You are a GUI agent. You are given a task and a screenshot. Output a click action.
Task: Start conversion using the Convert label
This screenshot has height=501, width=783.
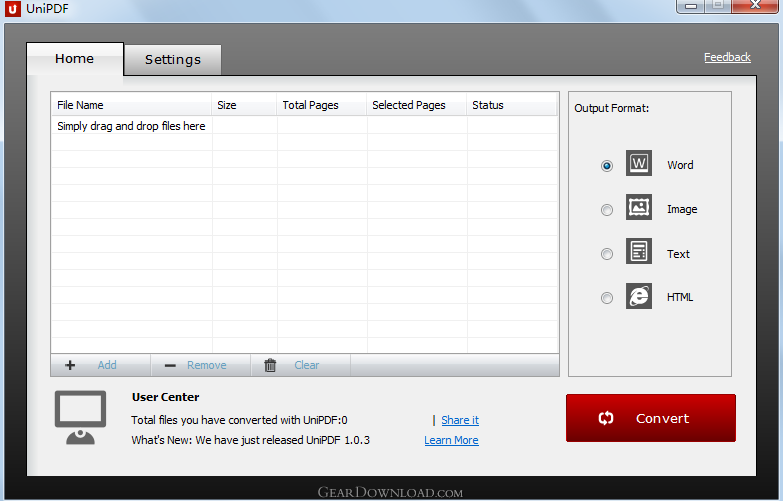click(x=662, y=419)
